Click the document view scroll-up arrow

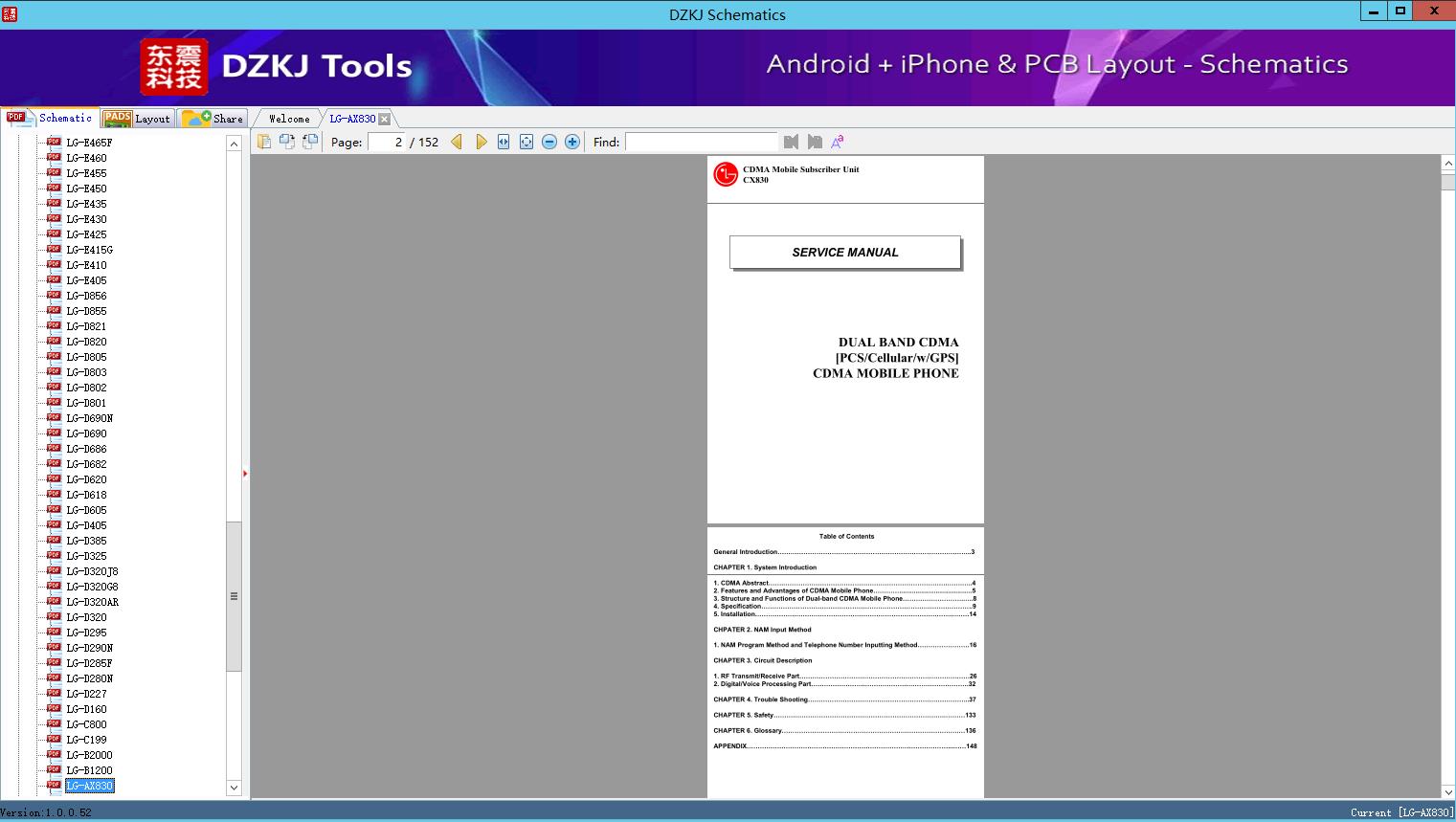point(1448,164)
